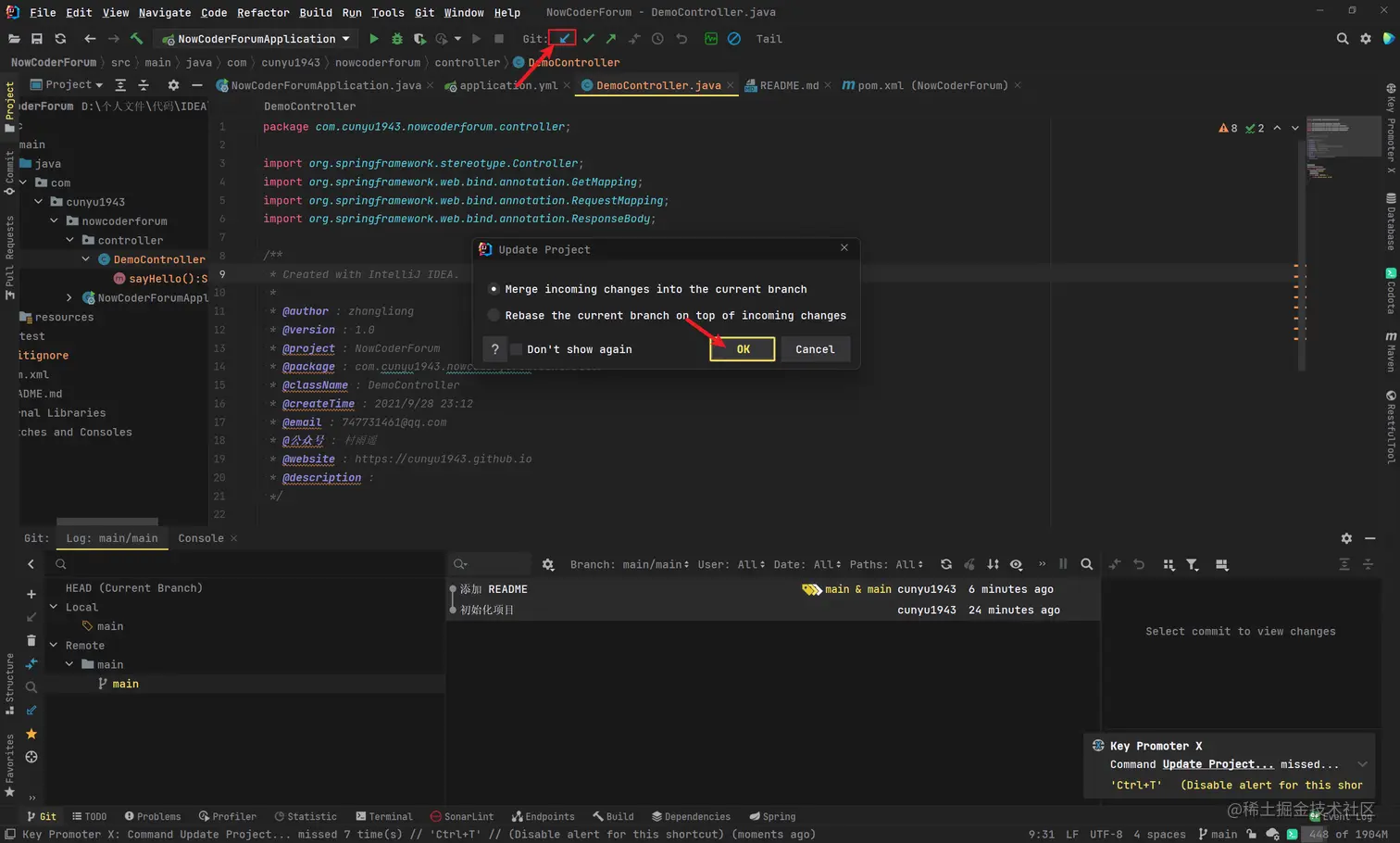Select Merge incoming changes radio button
Viewport: 1400px width, 843px height.
tap(494, 289)
